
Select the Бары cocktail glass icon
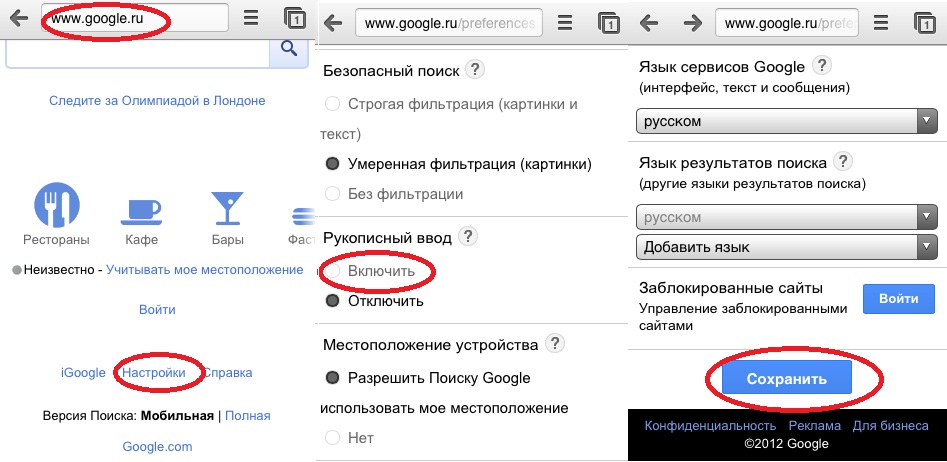click(227, 209)
